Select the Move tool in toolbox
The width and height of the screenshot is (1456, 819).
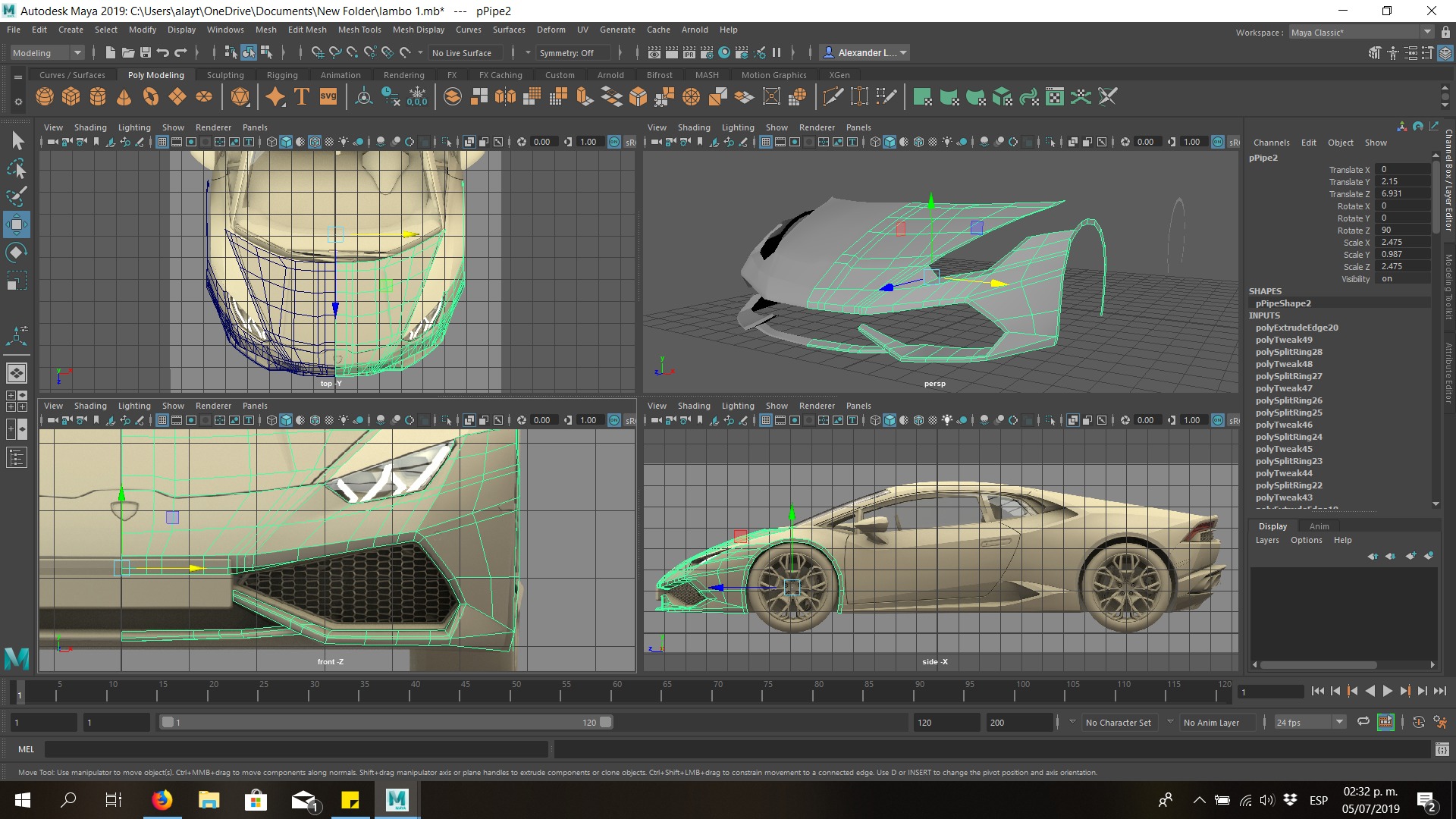point(17,224)
